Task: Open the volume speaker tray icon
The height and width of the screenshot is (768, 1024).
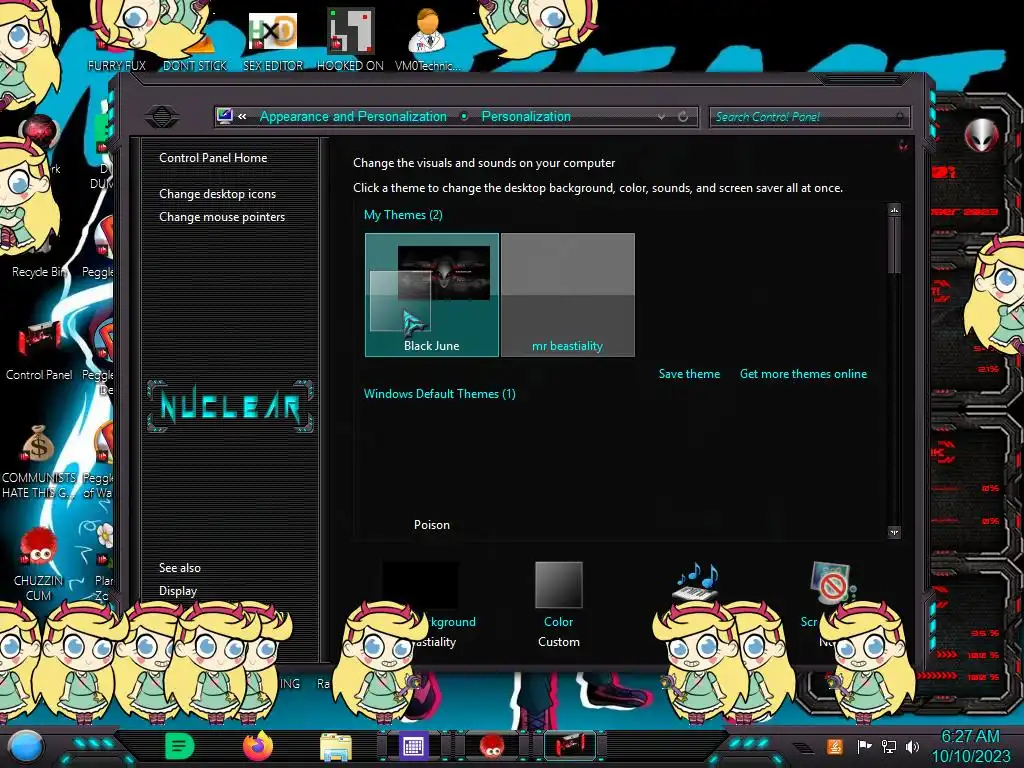Action: point(912,746)
